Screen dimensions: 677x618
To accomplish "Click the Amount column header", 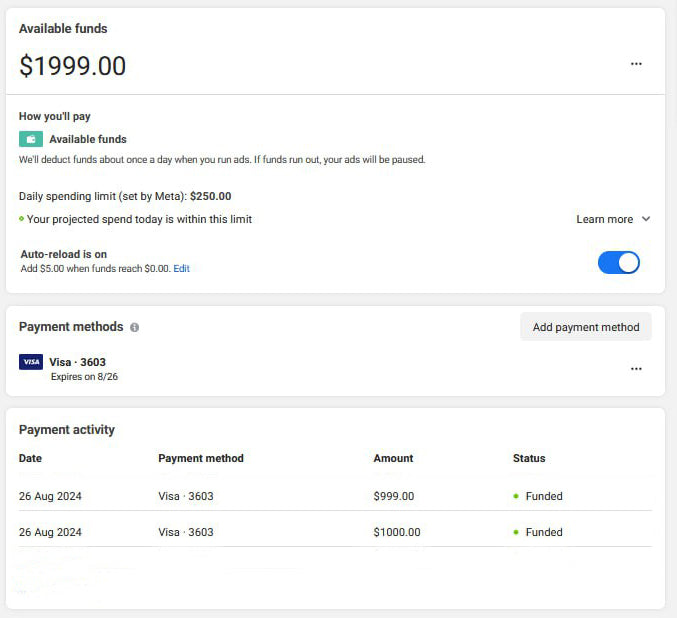I will point(393,458).
